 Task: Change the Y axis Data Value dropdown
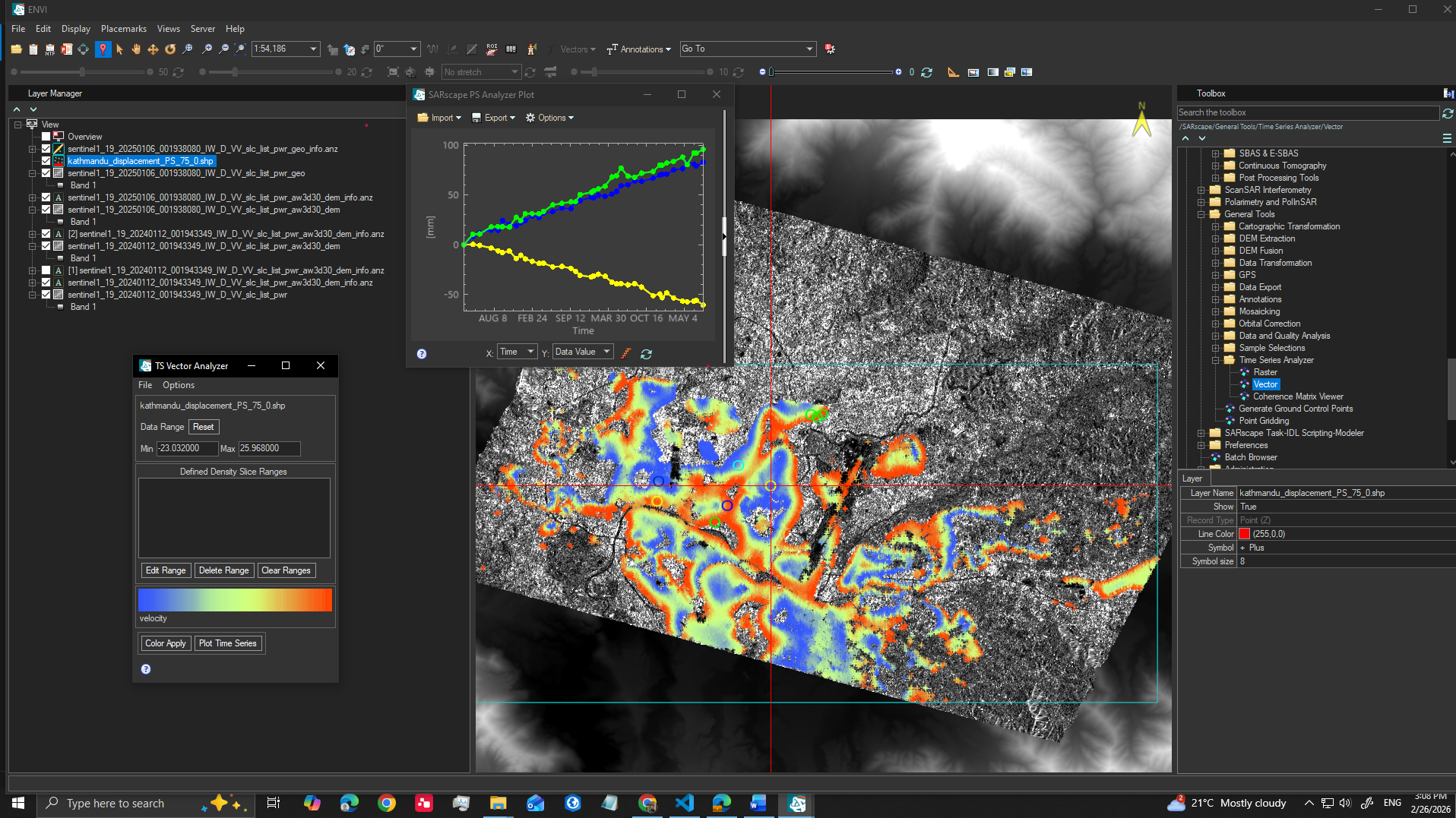coord(582,351)
